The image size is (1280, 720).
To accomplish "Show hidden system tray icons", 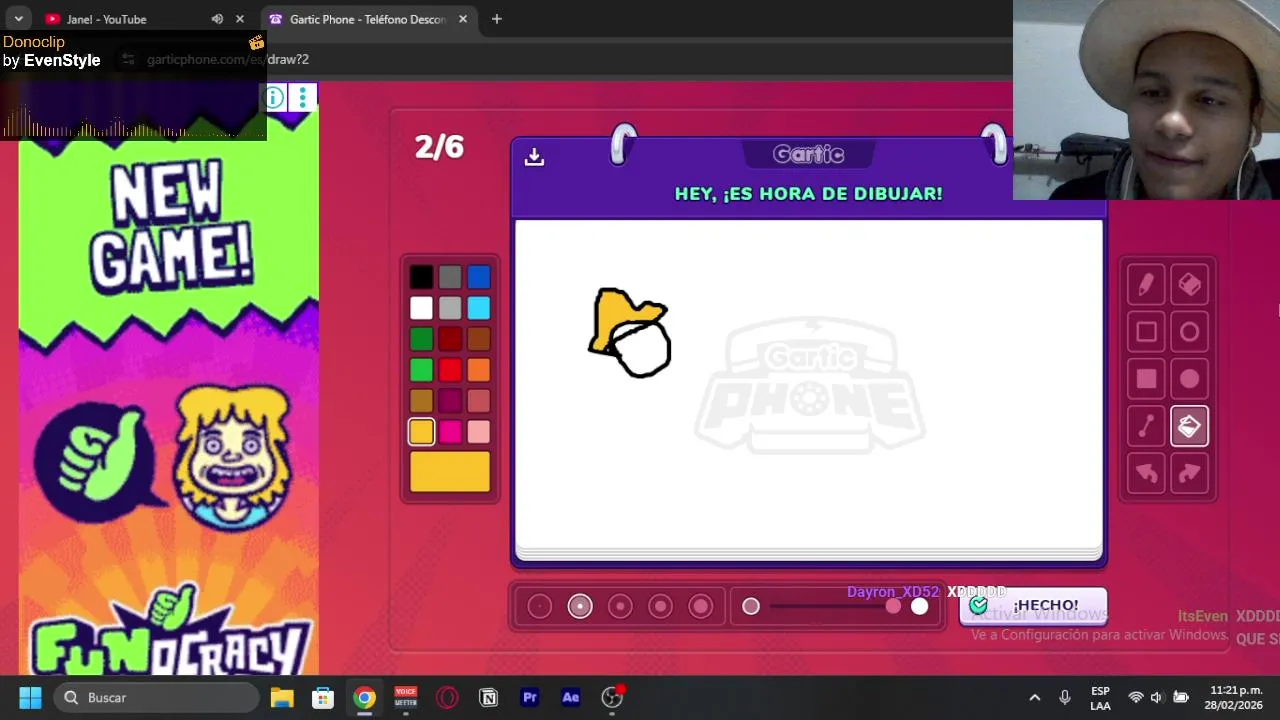I will click(x=1035, y=697).
